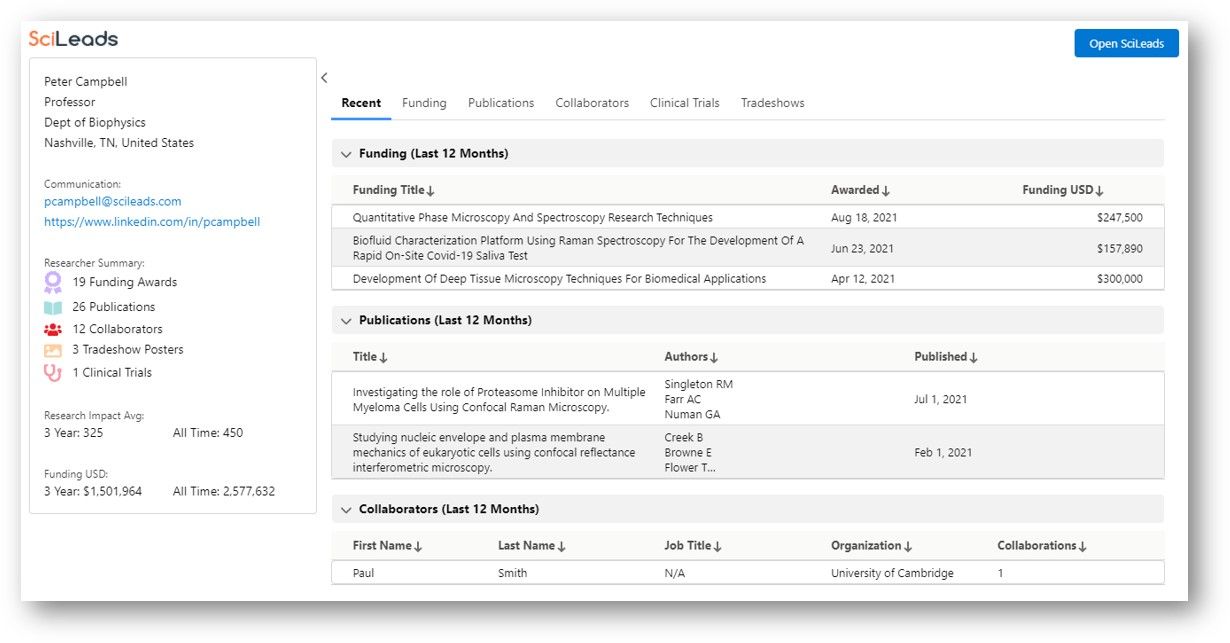This screenshot has width=1230, height=643.
Task: Click the Publications book icon
Action: pos(53,307)
